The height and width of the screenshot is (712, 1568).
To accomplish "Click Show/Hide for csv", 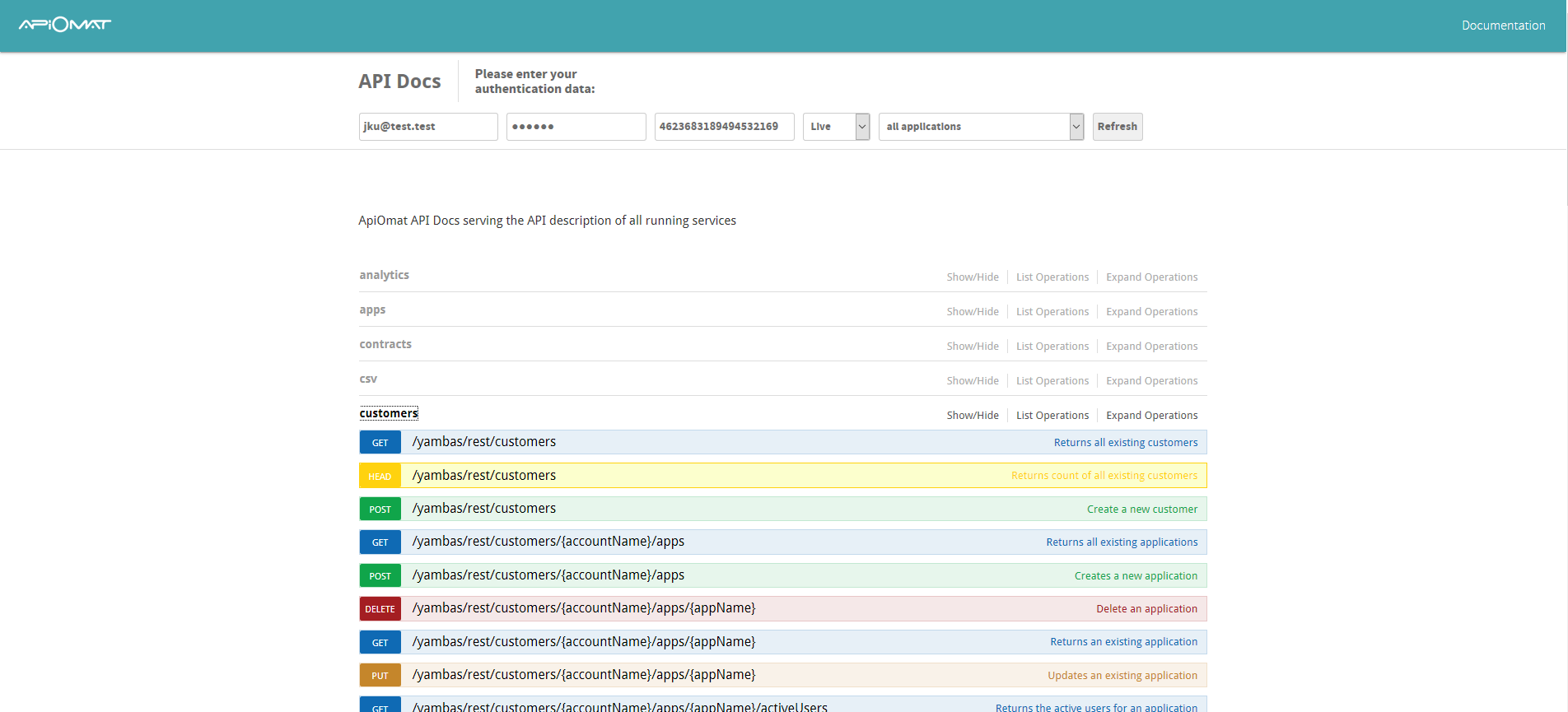I will pos(973,381).
